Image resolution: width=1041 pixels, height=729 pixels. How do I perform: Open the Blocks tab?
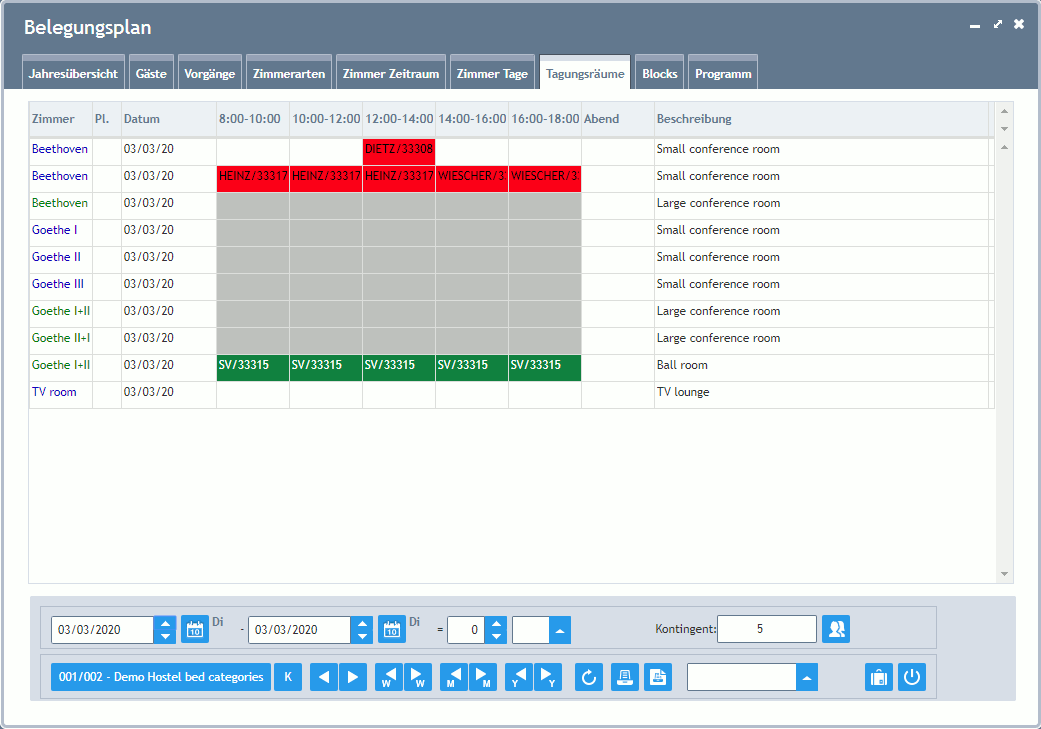tap(659, 73)
